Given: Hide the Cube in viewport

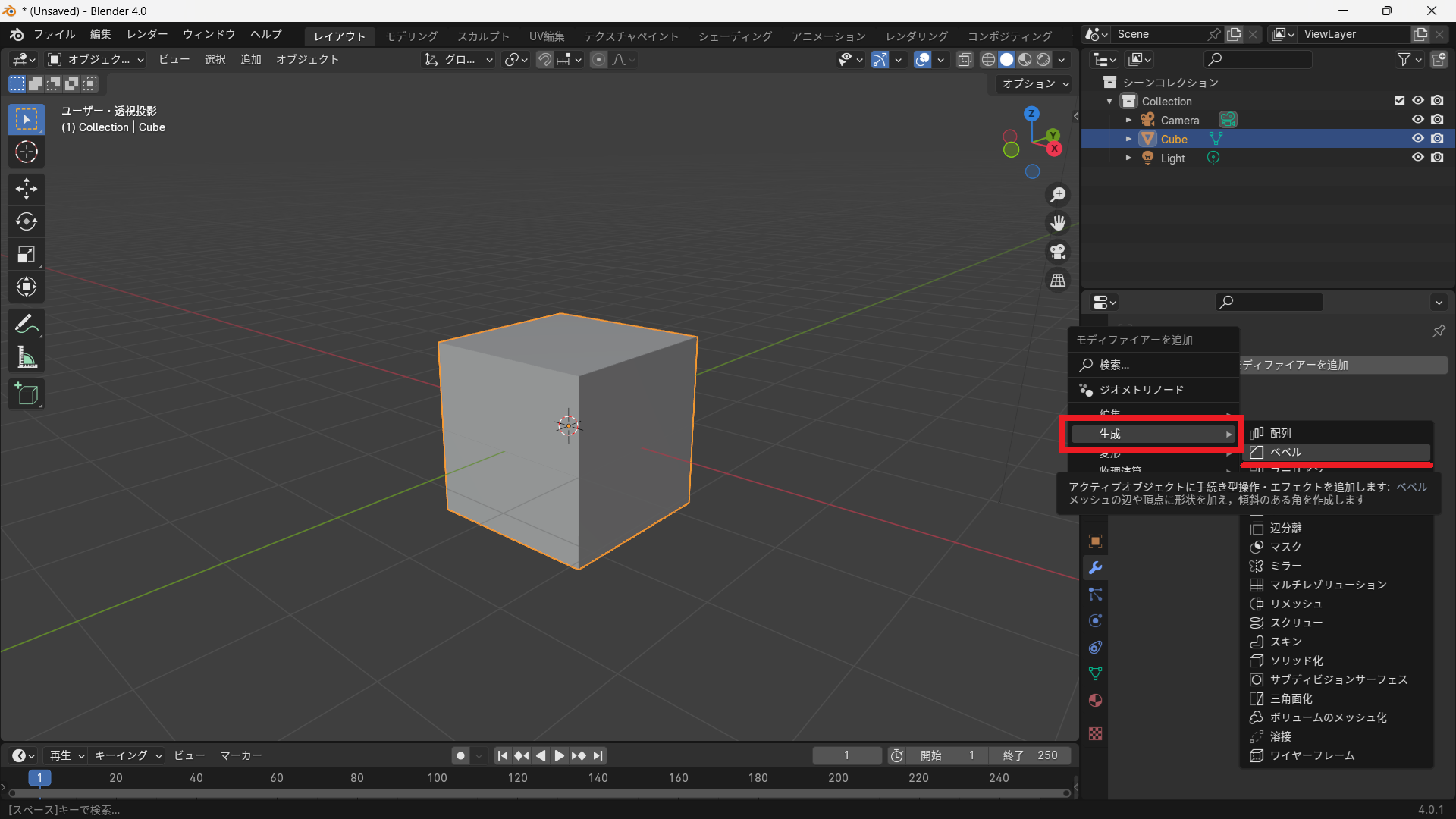Looking at the screenshot, I should click(x=1417, y=139).
